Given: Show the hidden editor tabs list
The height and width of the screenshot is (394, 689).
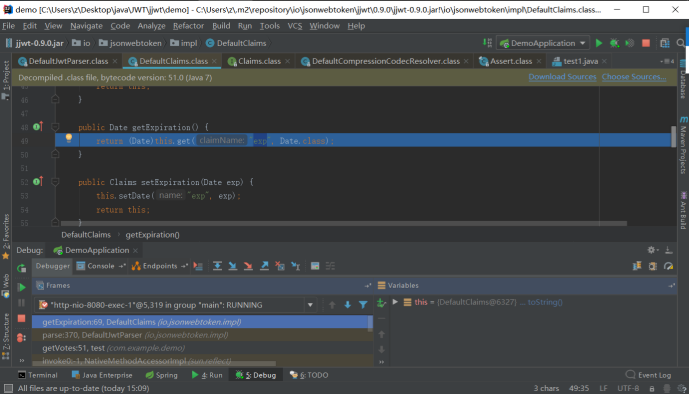Looking at the screenshot, I should pyautogui.click(x=667, y=61).
